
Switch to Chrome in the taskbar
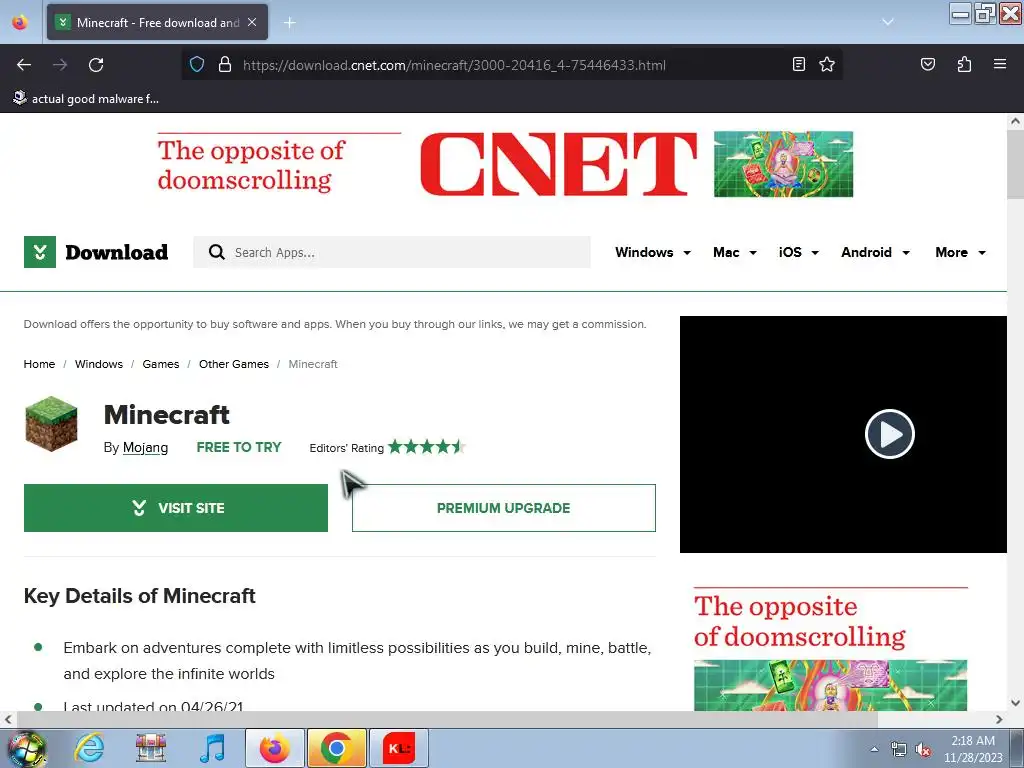click(337, 748)
